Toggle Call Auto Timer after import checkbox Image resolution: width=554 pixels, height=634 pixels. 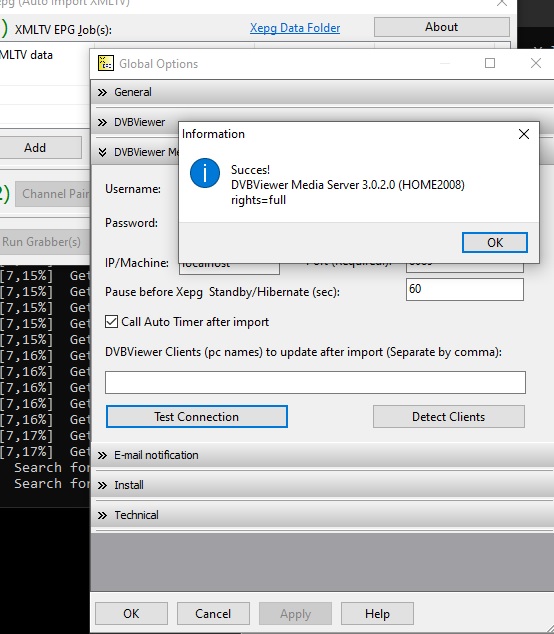pyautogui.click(x=111, y=322)
